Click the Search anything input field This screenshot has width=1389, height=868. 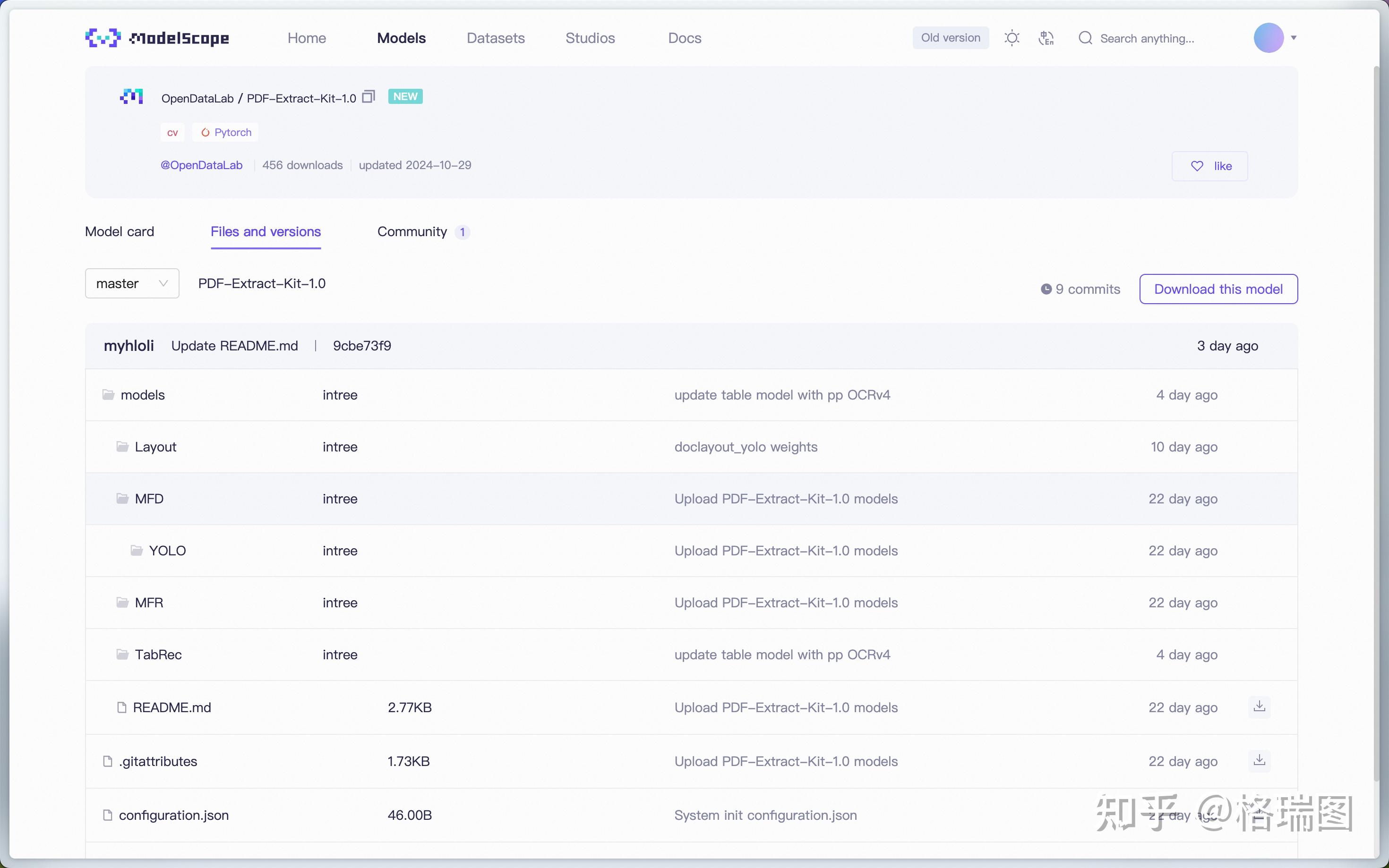pos(1147,38)
